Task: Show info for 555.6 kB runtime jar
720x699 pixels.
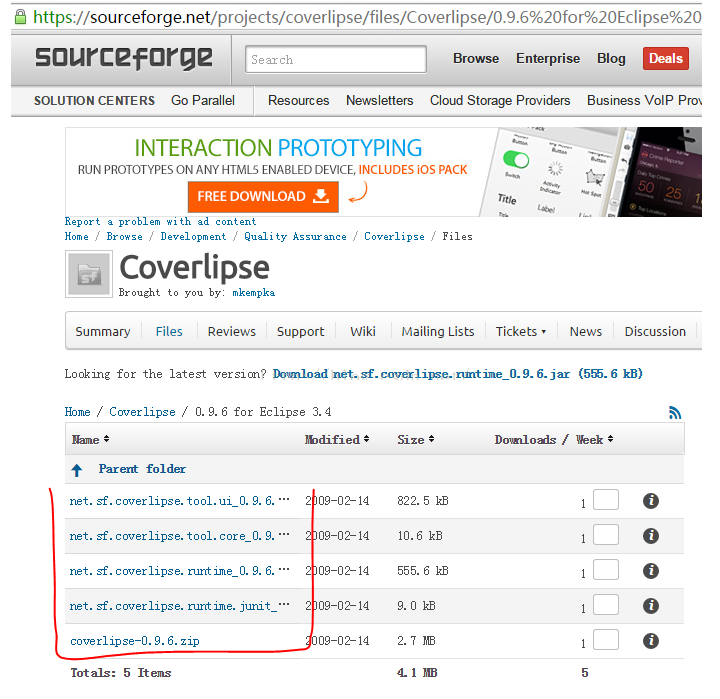Action: 651,571
